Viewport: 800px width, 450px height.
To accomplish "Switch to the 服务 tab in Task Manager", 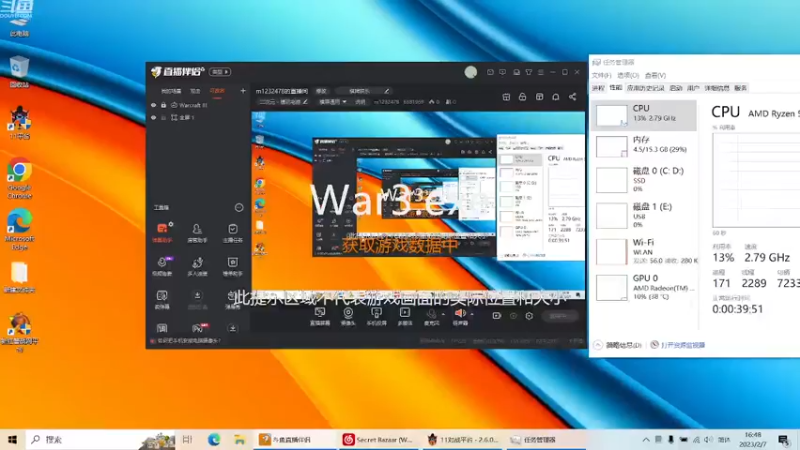I will (740, 88).
